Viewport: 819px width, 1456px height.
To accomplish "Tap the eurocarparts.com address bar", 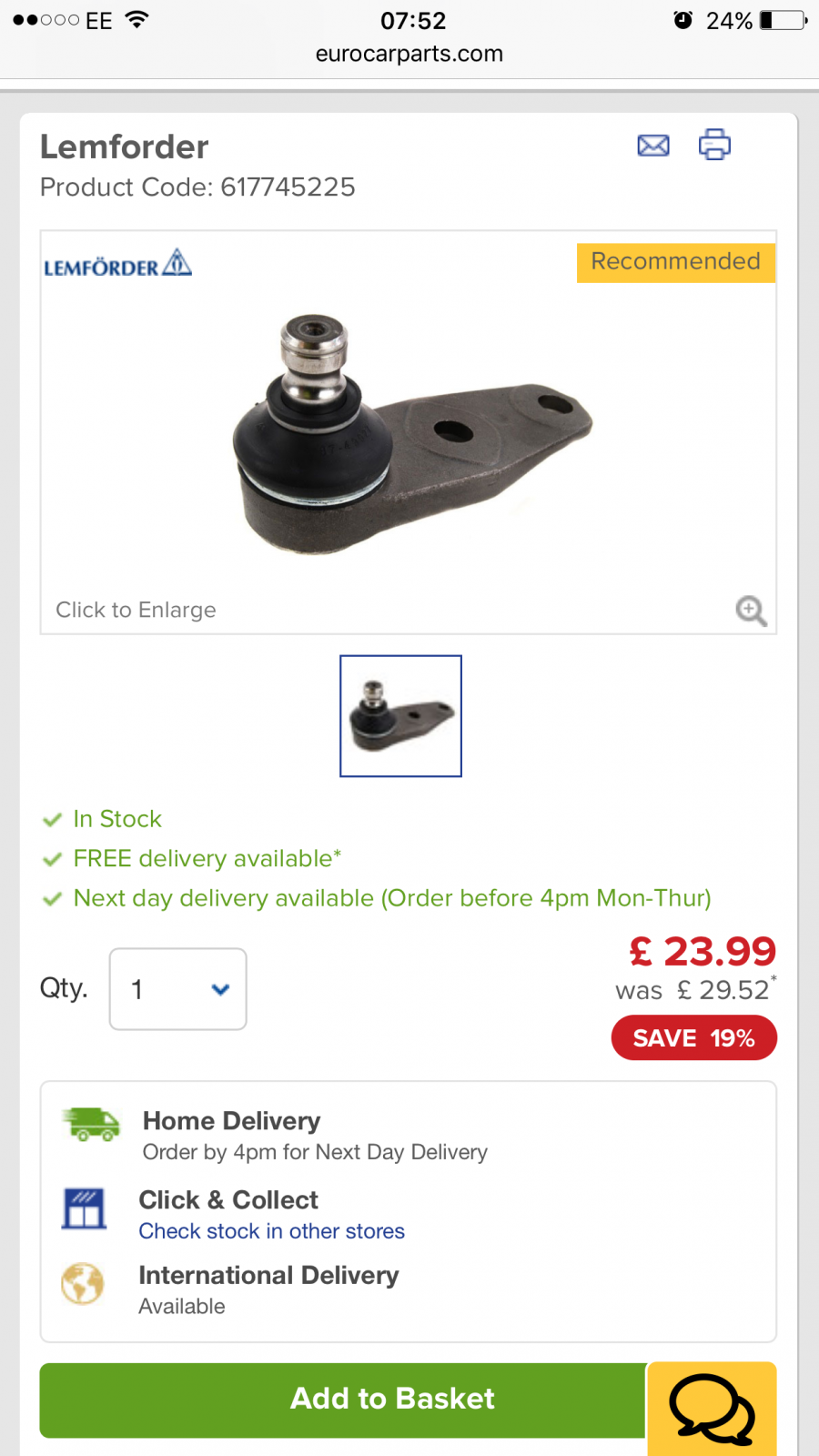I will pos(409,54).
